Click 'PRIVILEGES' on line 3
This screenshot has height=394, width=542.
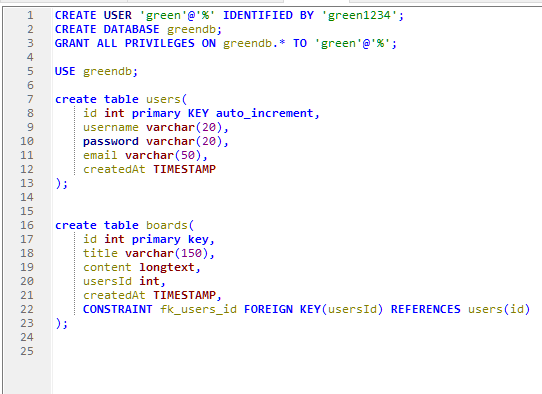tap(160, 43)
